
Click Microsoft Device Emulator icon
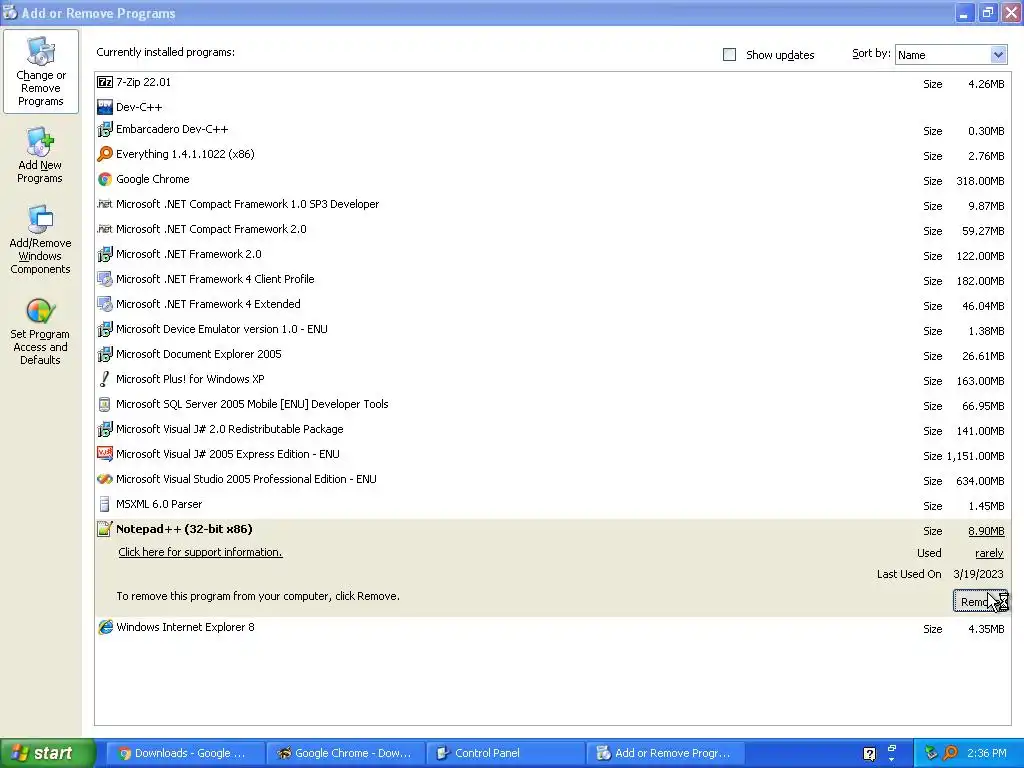point(104,329)
